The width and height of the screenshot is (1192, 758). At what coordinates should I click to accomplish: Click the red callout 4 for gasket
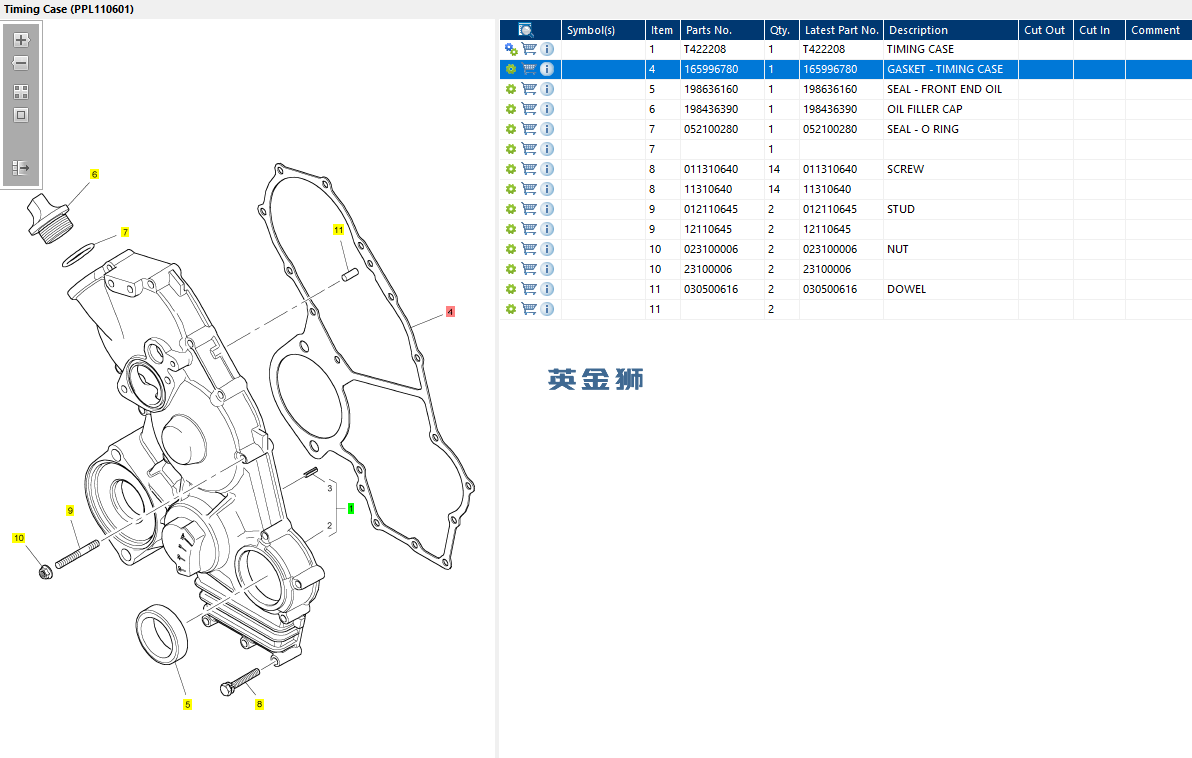tap(450, 312)
